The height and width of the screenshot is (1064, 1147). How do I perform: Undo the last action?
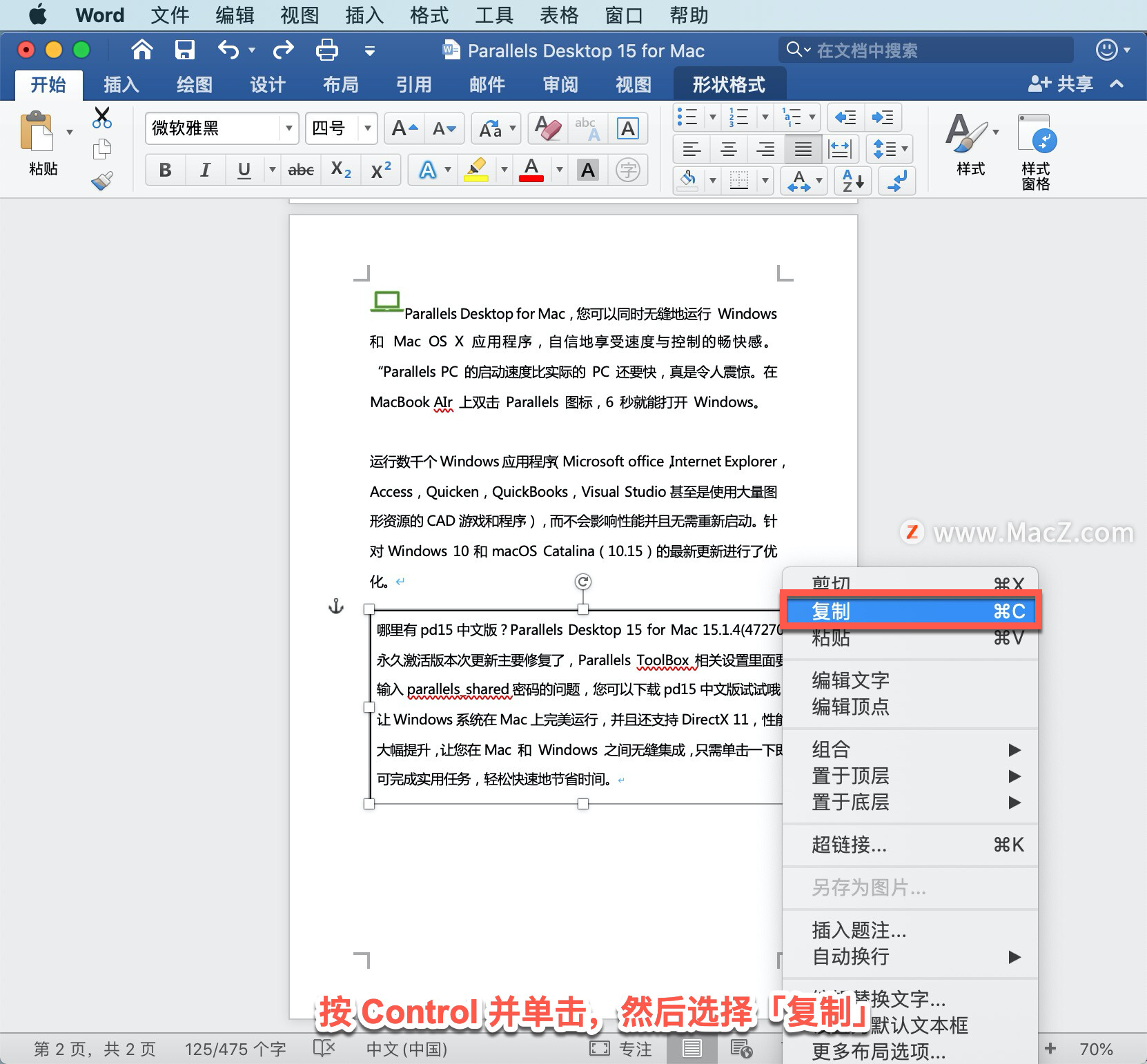[x=228, y=50]
